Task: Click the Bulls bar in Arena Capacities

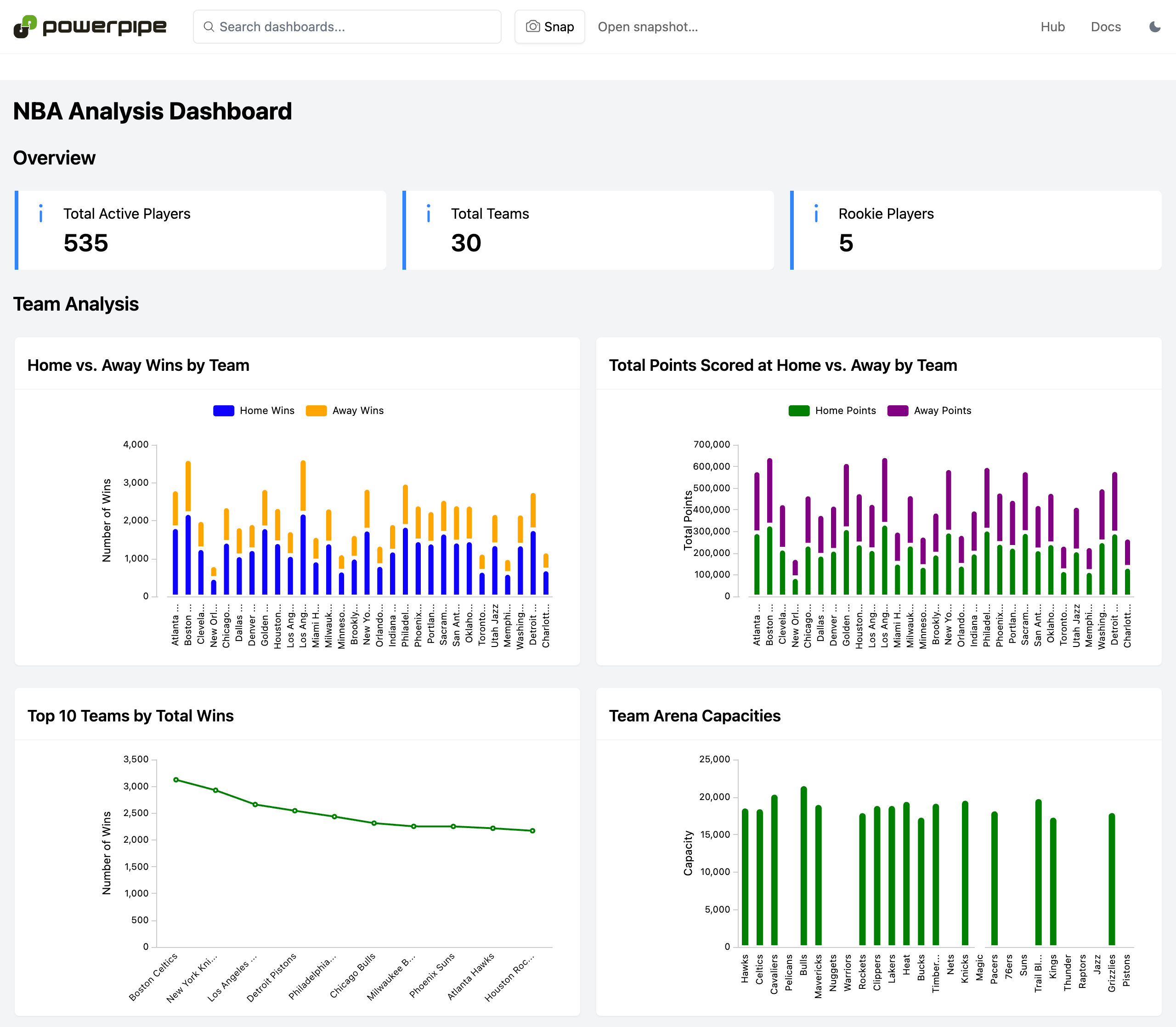Action: tap(803, 865)
